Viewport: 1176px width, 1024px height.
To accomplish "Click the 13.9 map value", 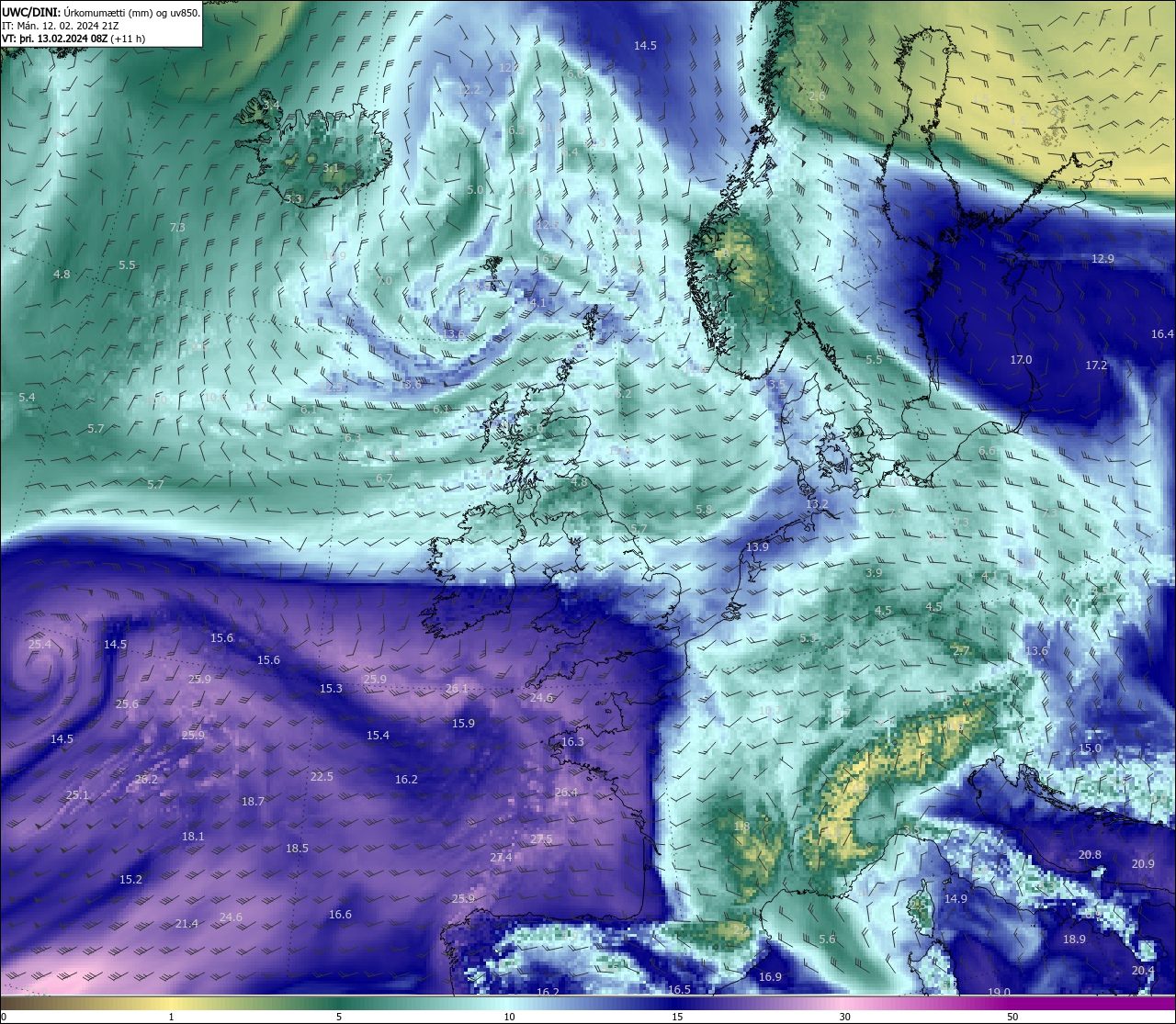I will (x=757, y=546).
